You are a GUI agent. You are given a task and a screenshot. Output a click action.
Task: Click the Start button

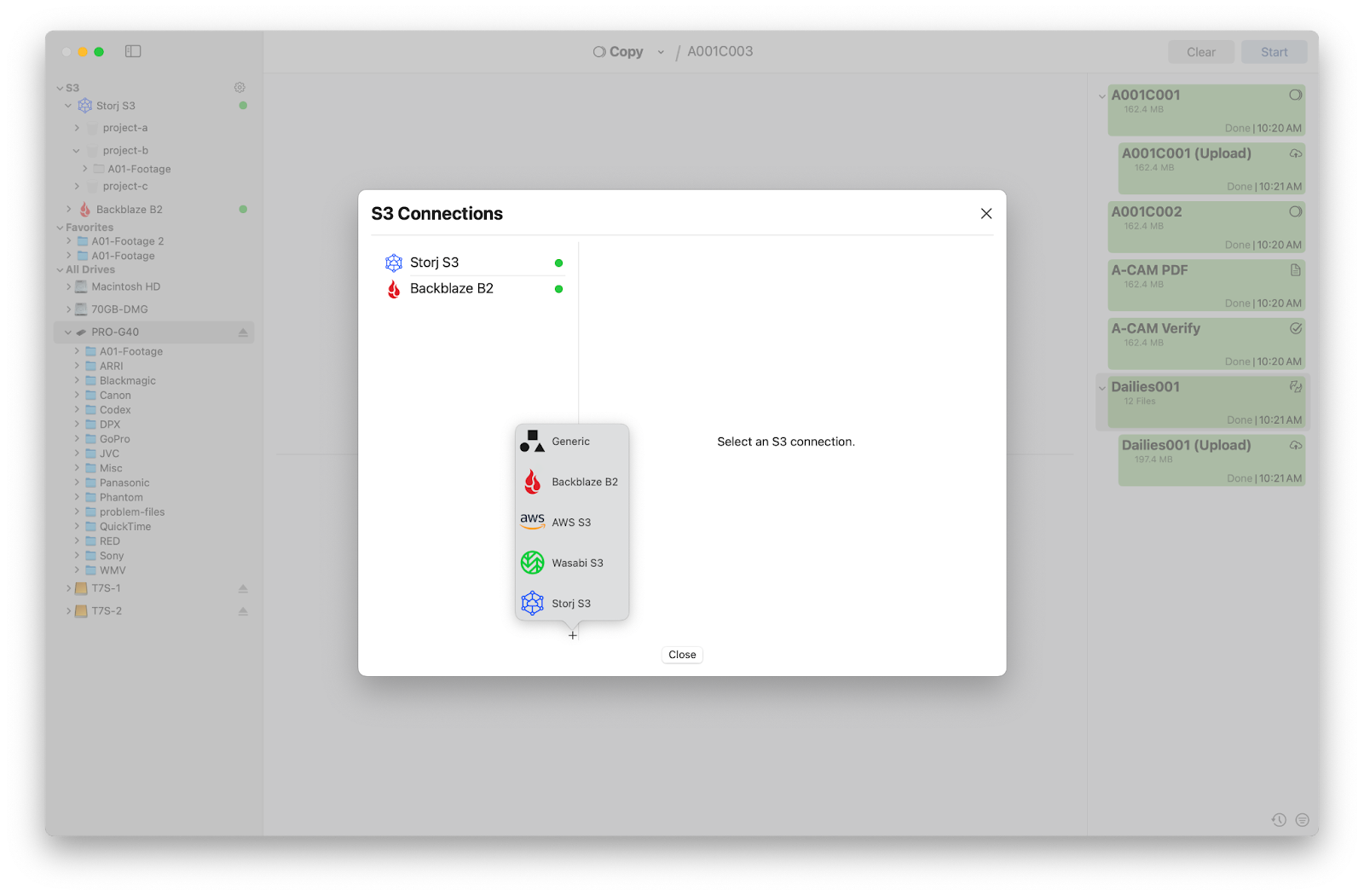[x=1274, y=52]
